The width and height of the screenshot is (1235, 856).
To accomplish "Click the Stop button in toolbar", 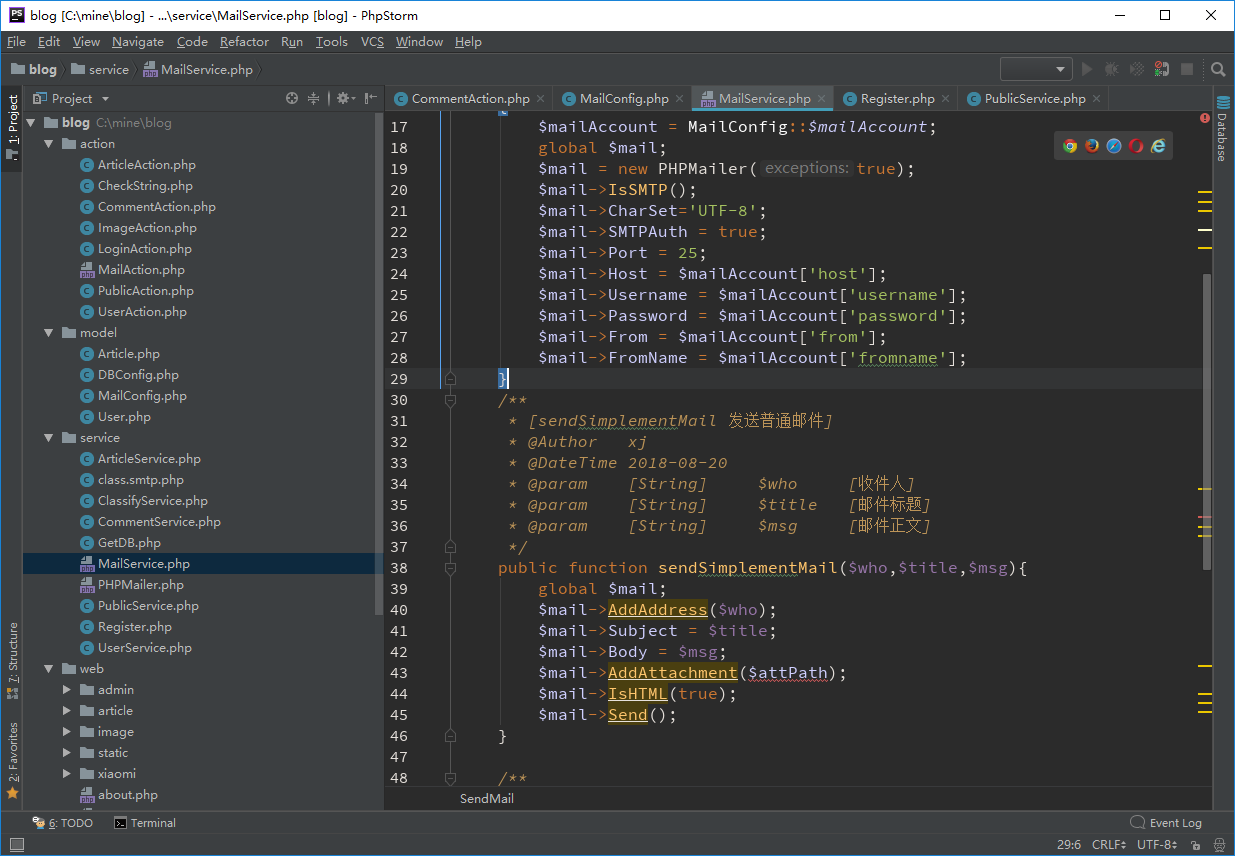I will tap(1187, 69).
